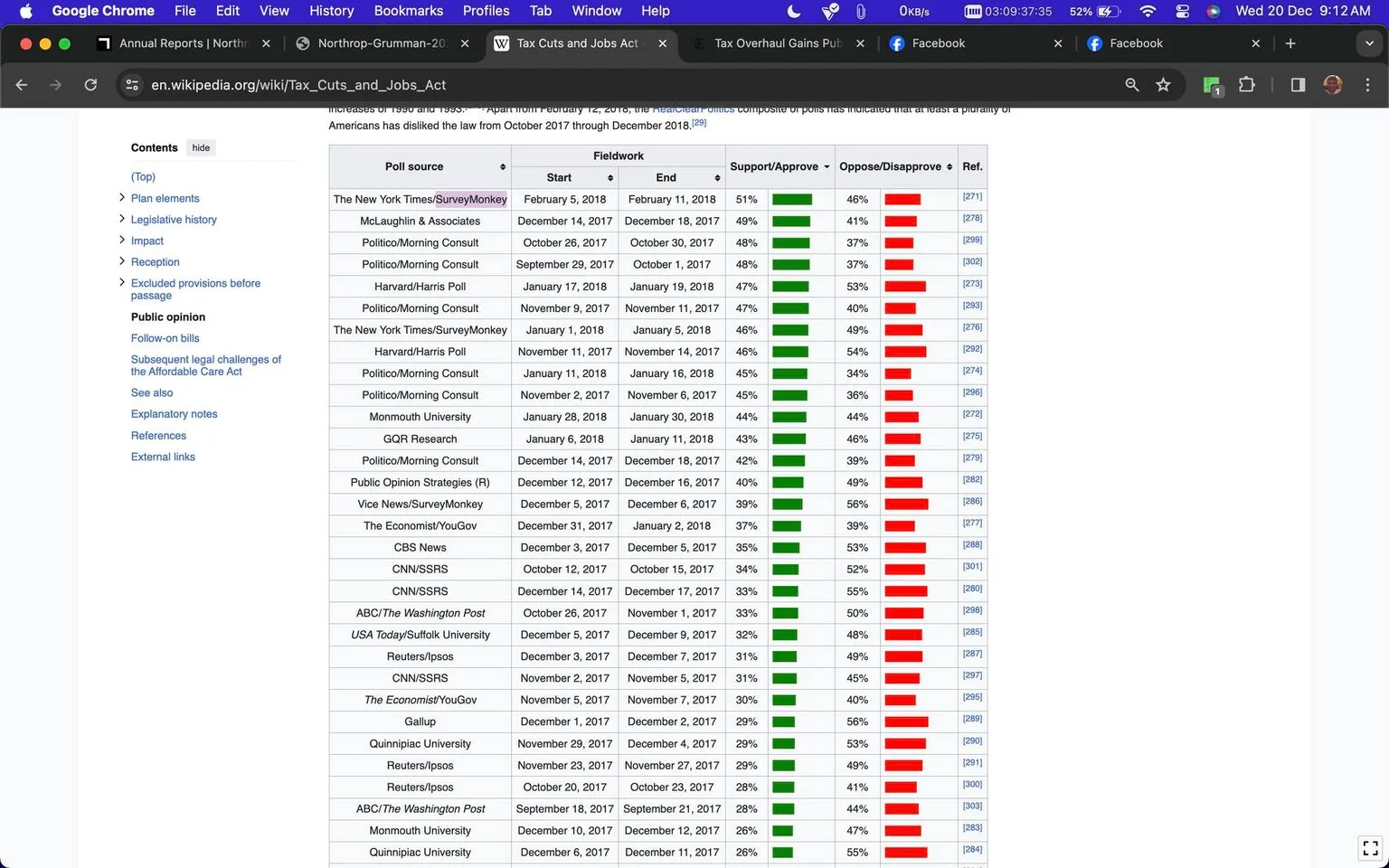Reload the current Wikipedia page

coord(90,85)
